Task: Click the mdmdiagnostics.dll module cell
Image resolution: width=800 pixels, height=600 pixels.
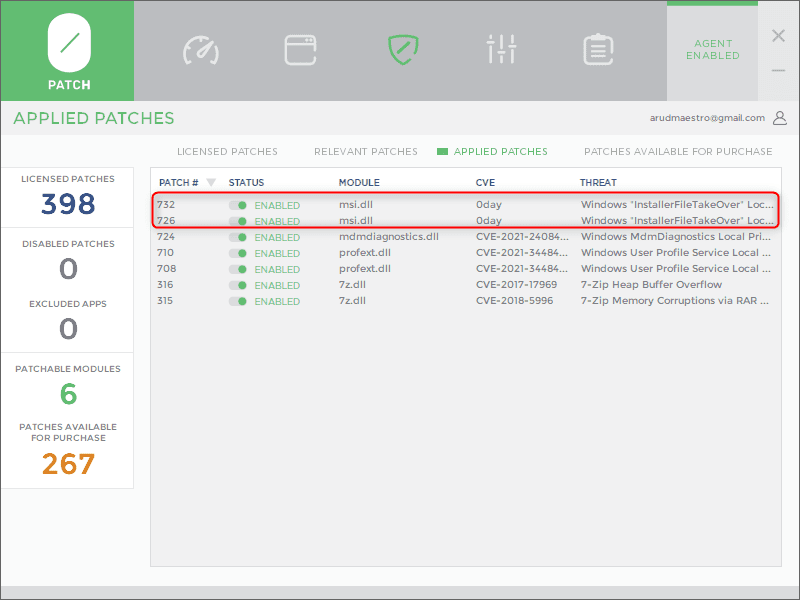Action: [389, 236]
